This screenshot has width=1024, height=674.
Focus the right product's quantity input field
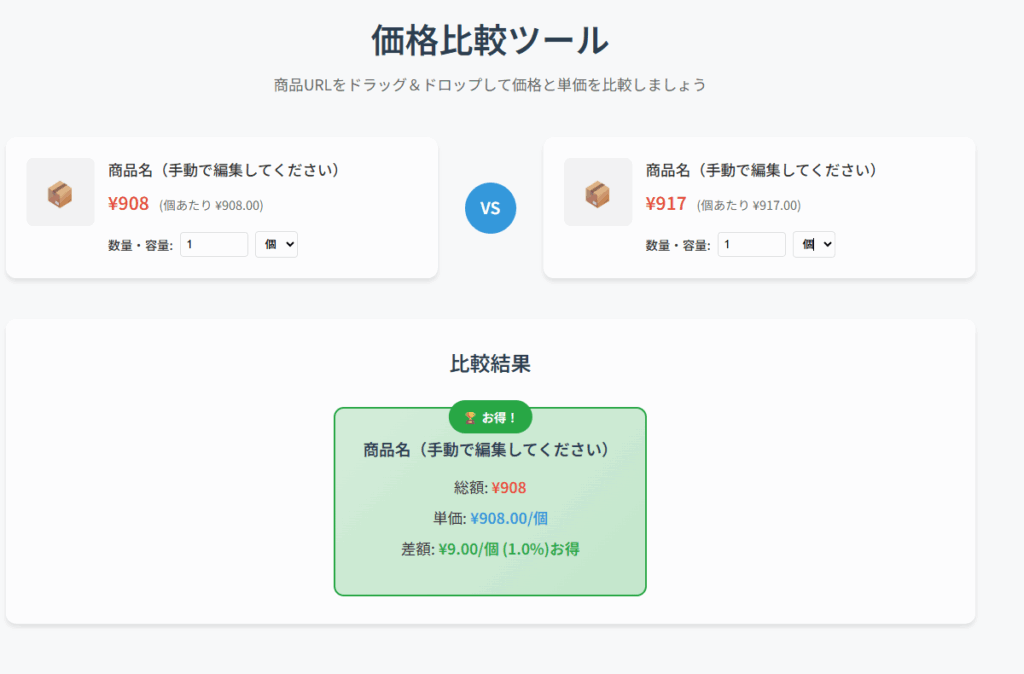(751, 245)
